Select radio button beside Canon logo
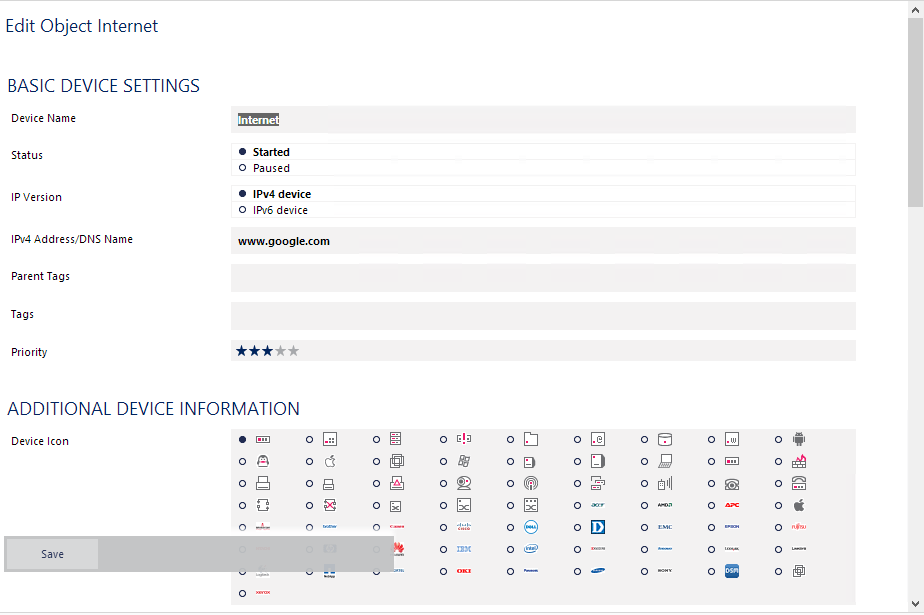 click(x=377, y=527)
